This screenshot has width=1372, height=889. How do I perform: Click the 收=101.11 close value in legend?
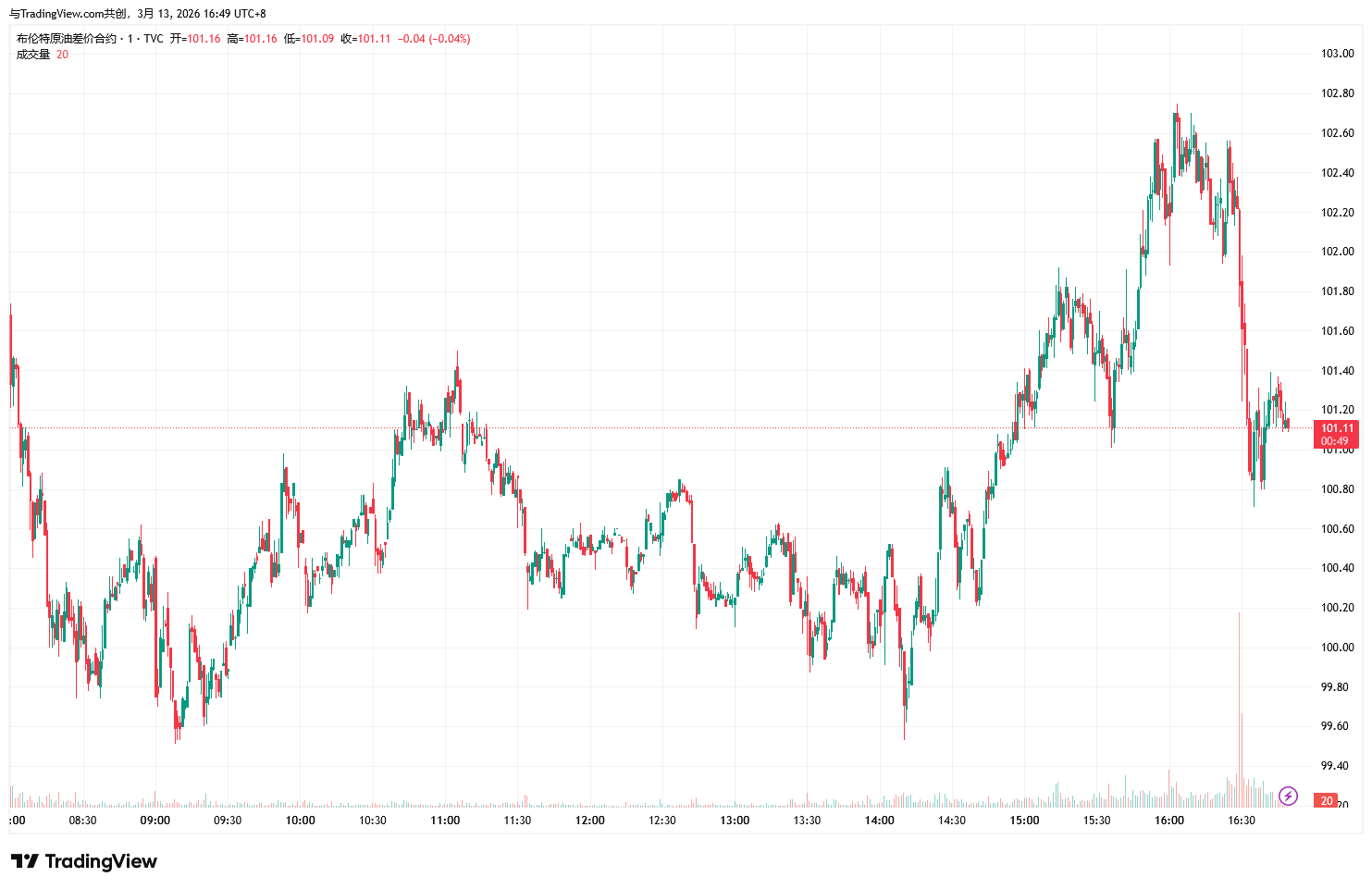click(365, 39)
